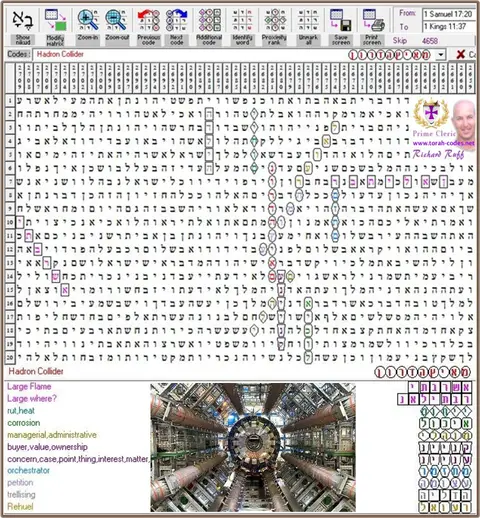Click the collider detector photo thumbnail
This screenshot has height=518, width=480.
253,447
